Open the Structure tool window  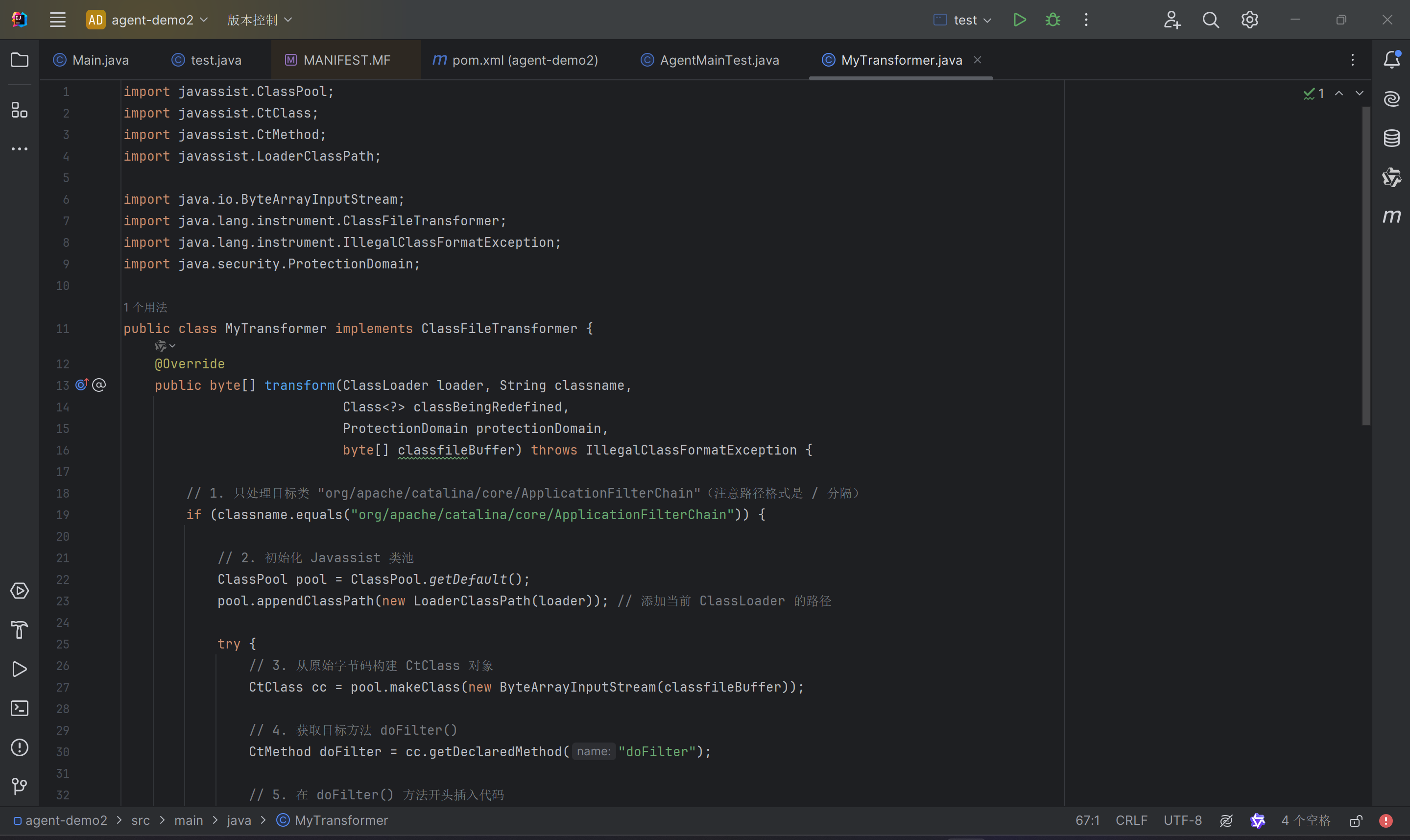20,110
